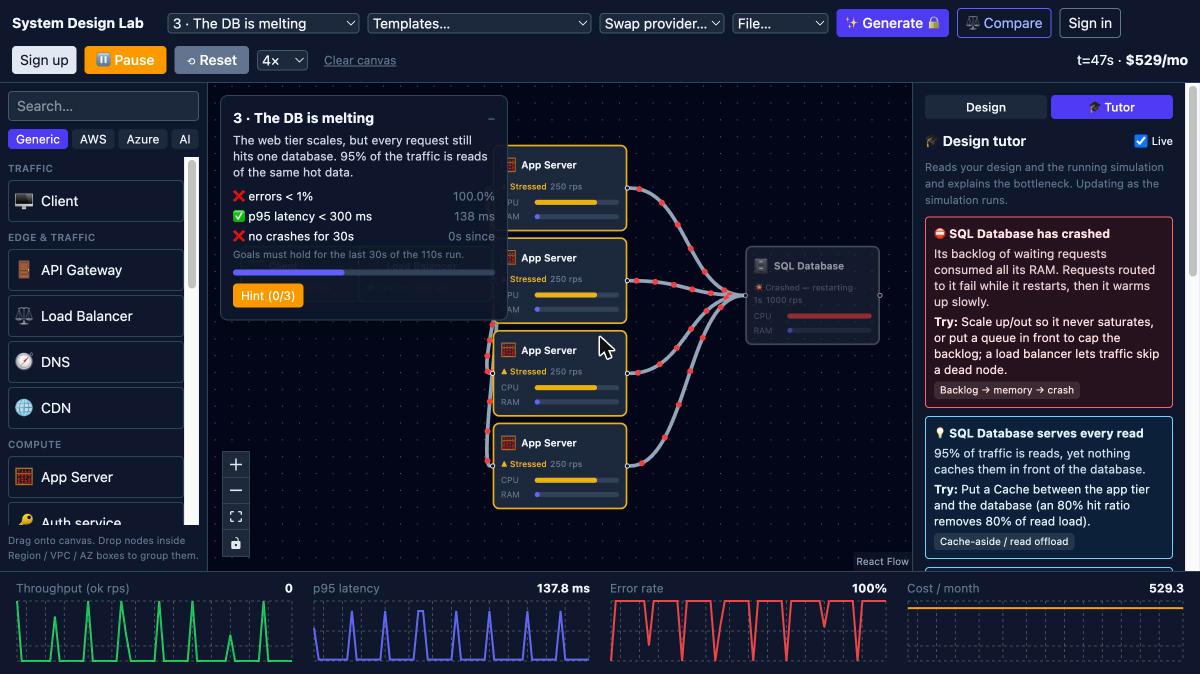Click the first App Server CPU usage bar
Screen dimensions: 1200x674
tap(577, 202)
